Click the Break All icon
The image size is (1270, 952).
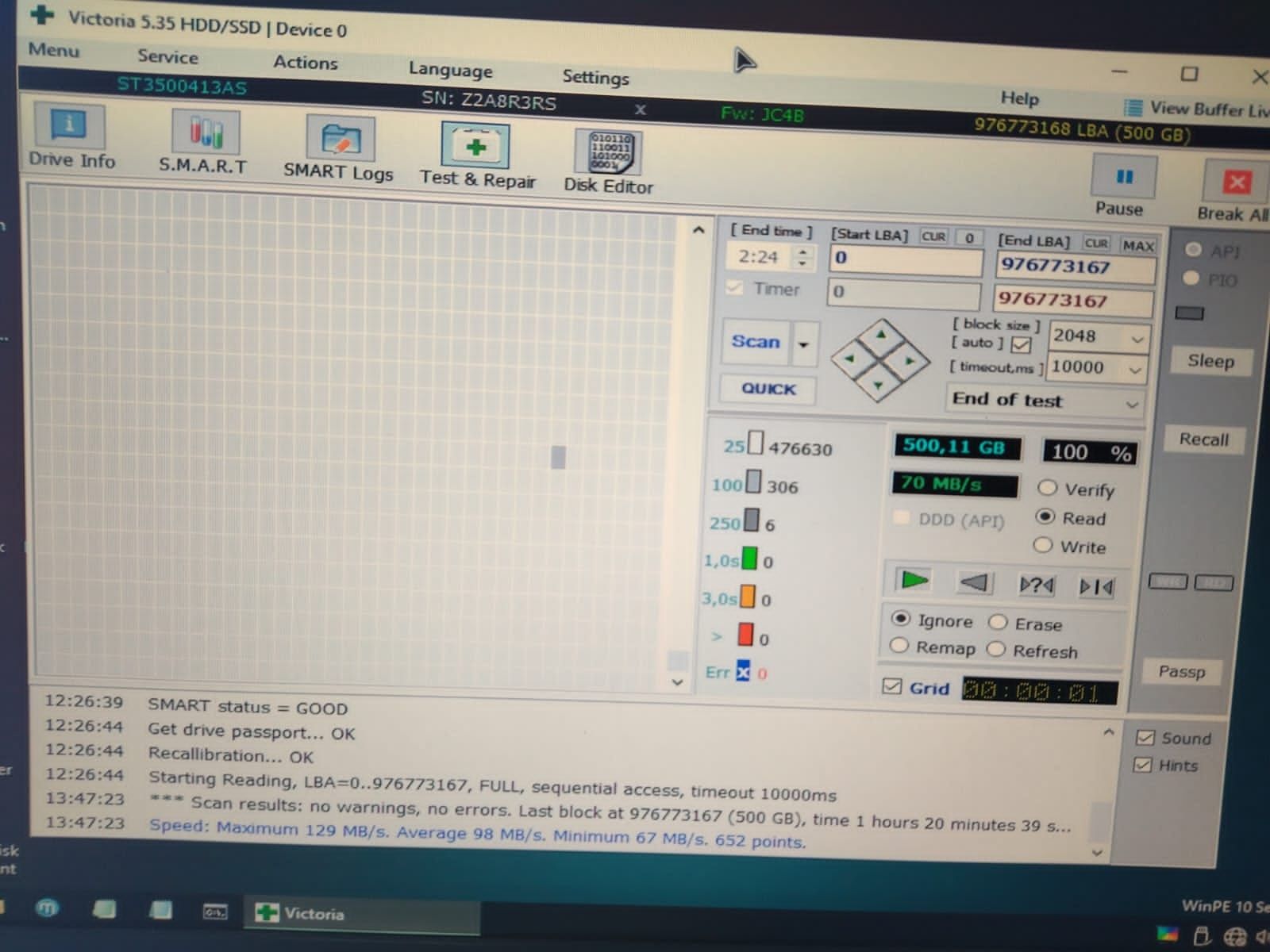click(x=1236, y=182)
